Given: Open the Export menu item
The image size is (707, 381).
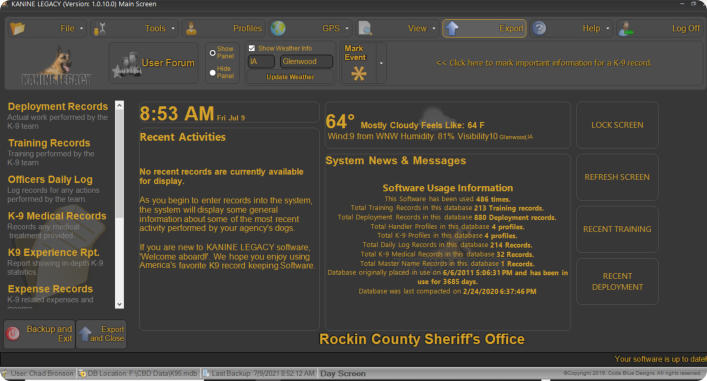Looking at the screenshot, I should 484,28.
